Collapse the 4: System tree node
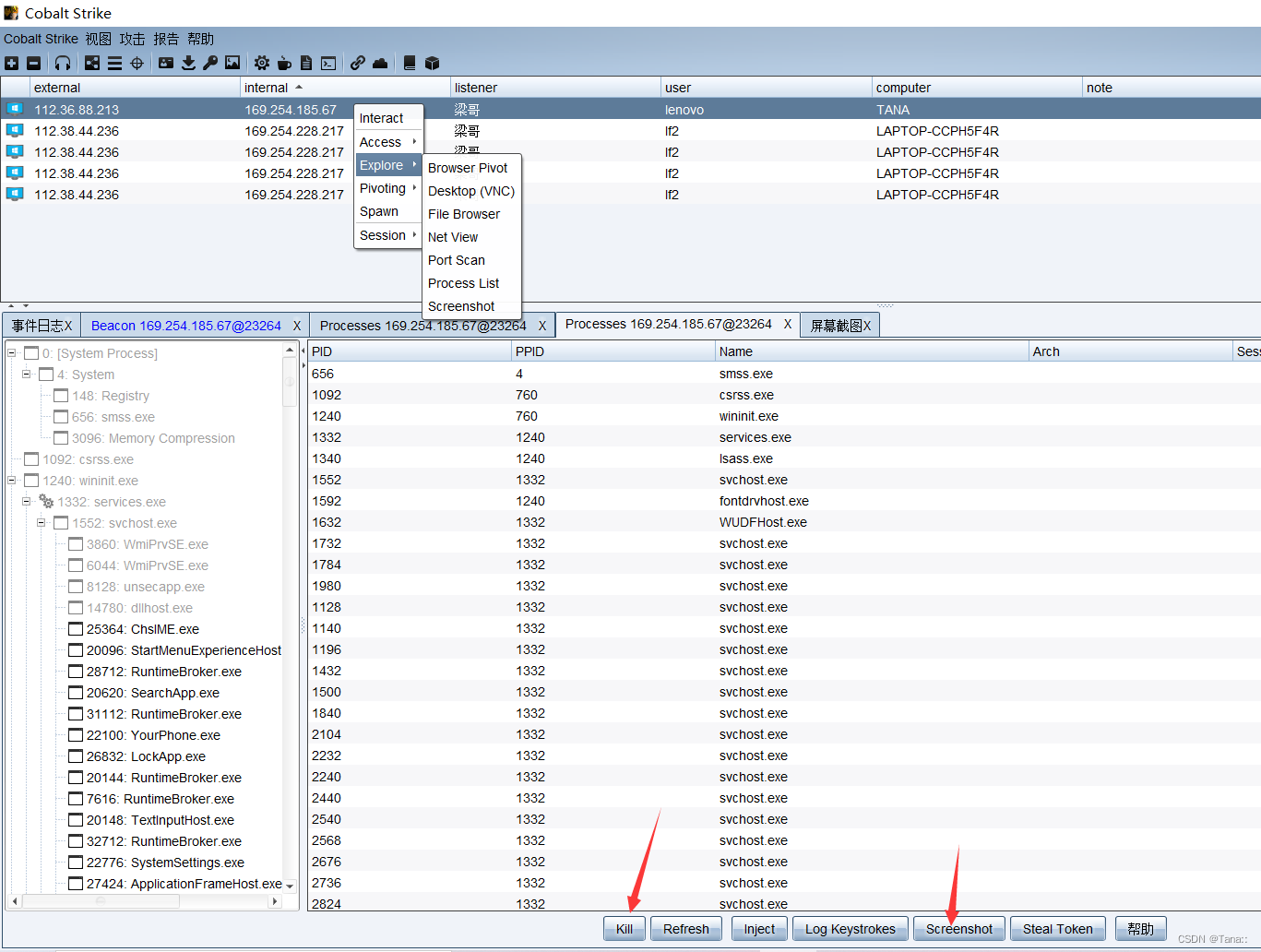This screenshot has width=1261, height=952. click(27, 374)
